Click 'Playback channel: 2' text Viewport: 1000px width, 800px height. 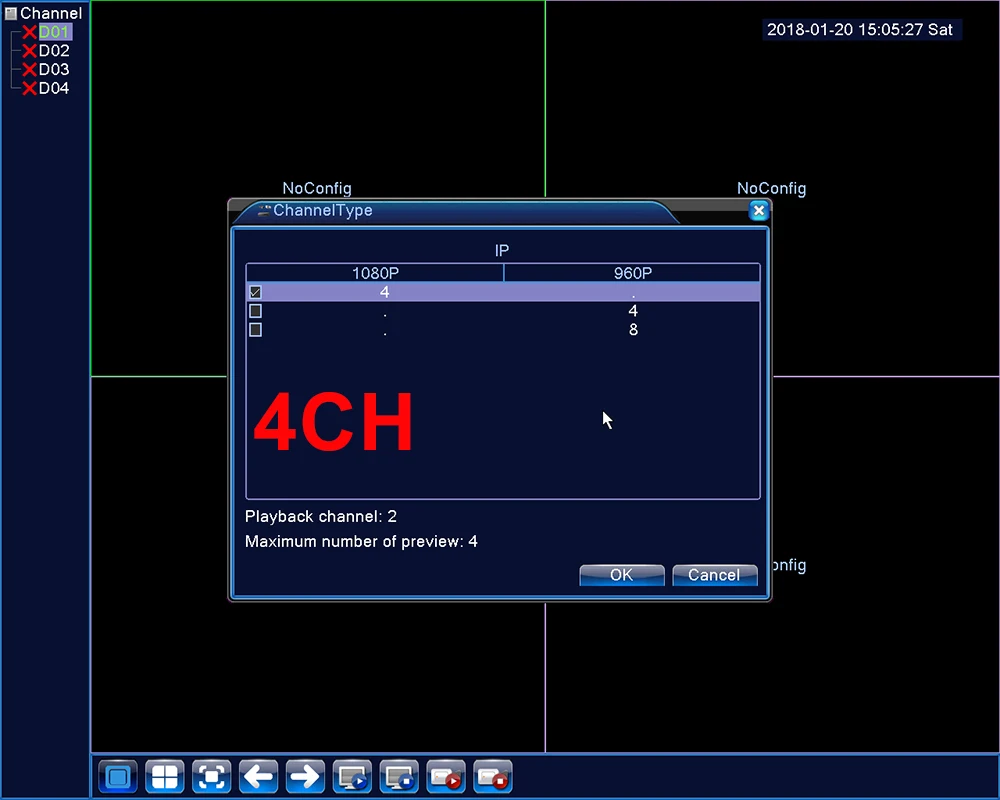321,516
